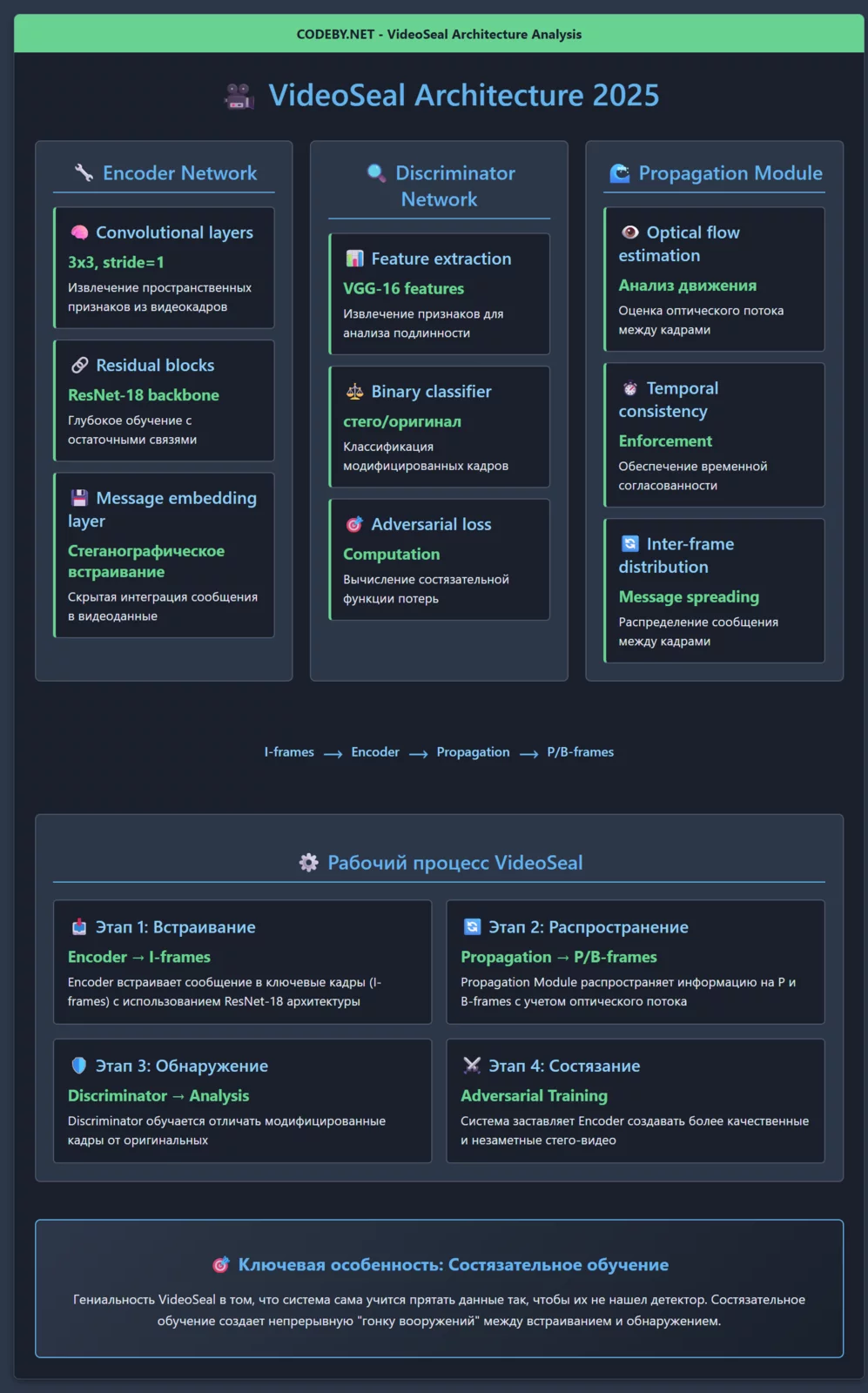Click 'Скрытая интеграция сообщения' description
The width and height of the screenshot is (868, 1393).
[x=163, y=607]
